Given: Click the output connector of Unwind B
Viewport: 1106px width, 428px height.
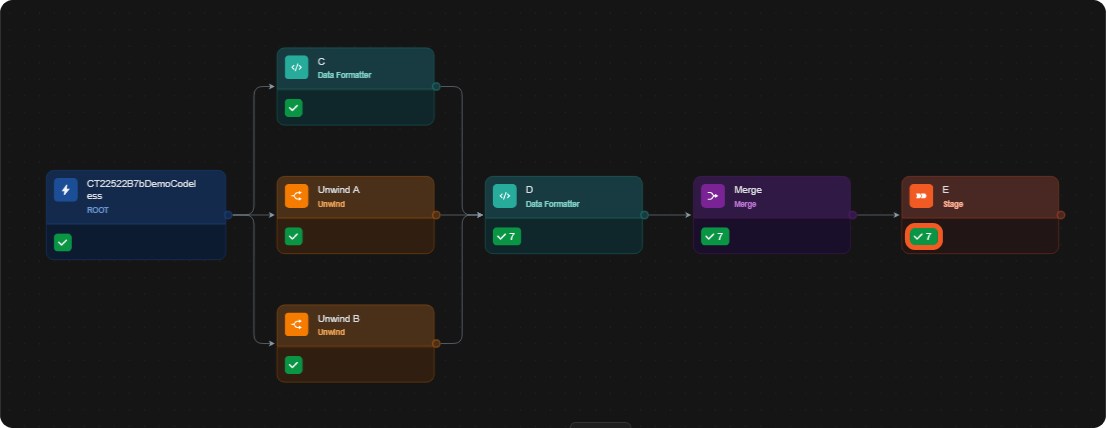Looking at the screenshot, I should (x=436, y=343).
